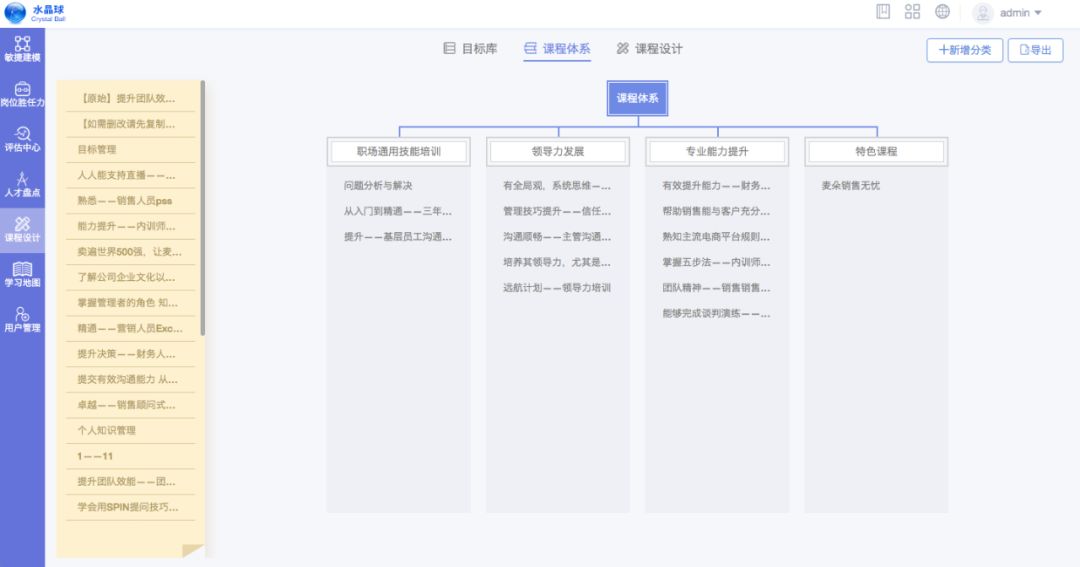Select the 特色课程 category header
The image size is (1080, 567).
pyautogui.click(x=876, y=152)
